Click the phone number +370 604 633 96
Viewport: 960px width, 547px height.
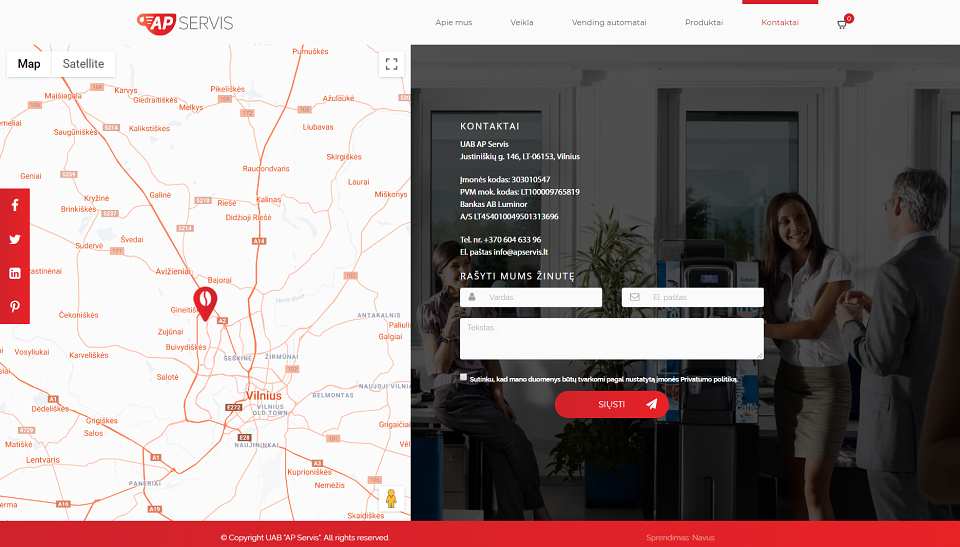(512, 240)
